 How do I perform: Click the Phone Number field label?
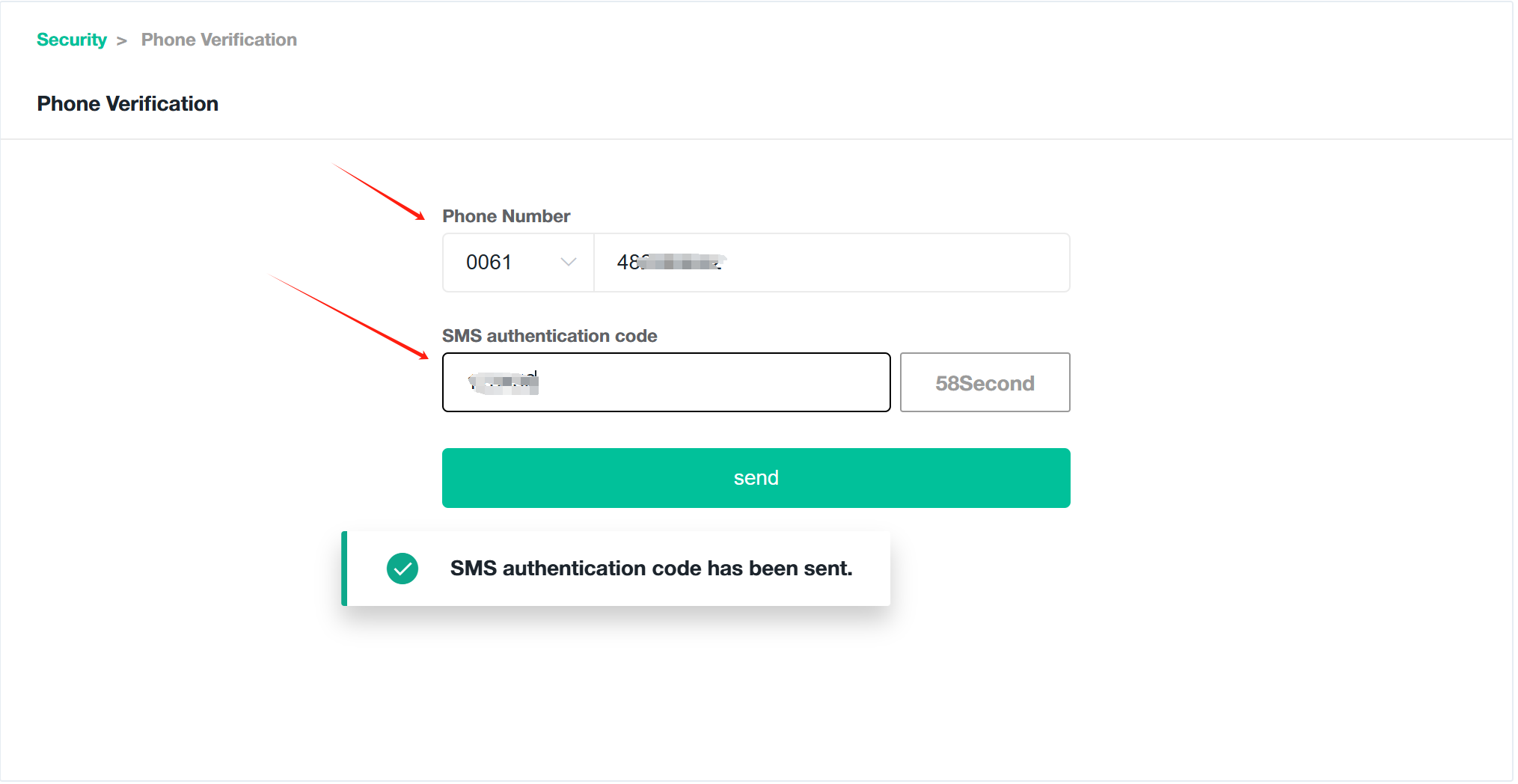pos(506,216)
